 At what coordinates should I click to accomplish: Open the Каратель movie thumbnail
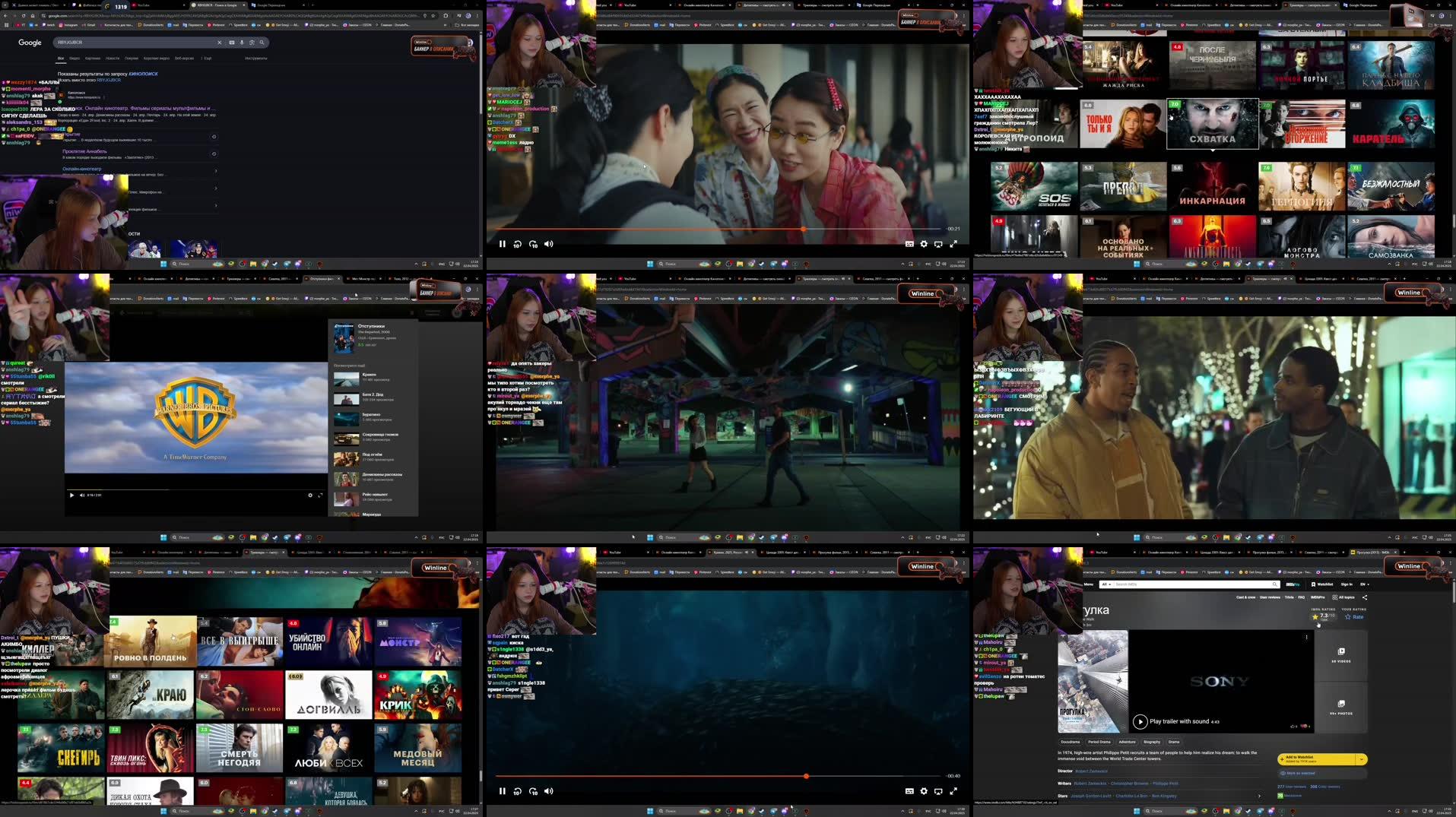[x=1391, y=124]
